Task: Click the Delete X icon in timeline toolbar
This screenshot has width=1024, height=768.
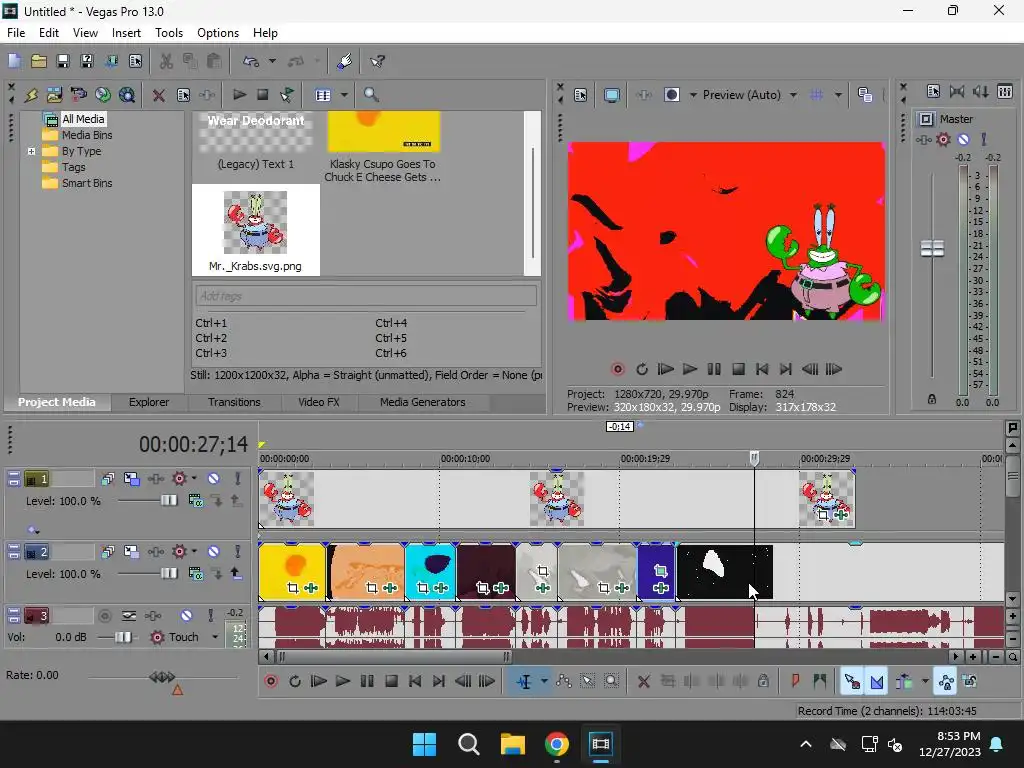Action: (643, 682)
